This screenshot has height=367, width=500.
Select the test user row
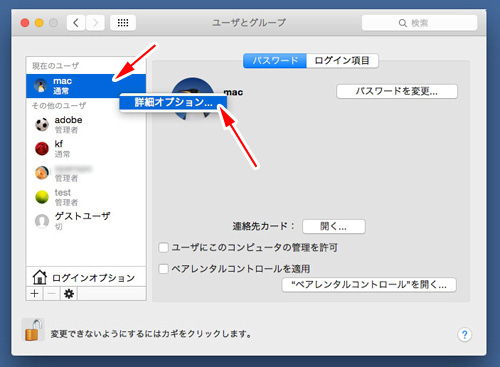[86, 197]
